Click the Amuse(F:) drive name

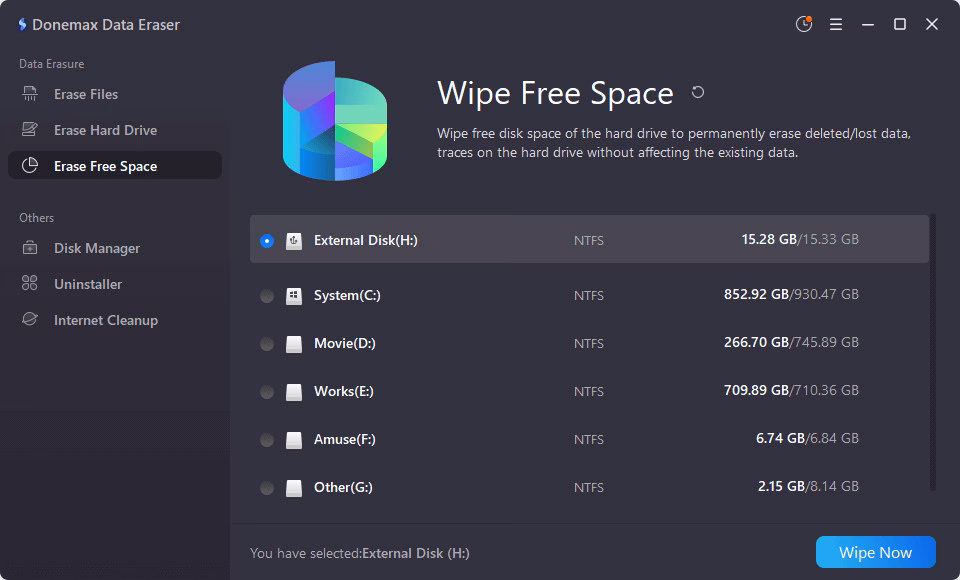tap(345, 439)
